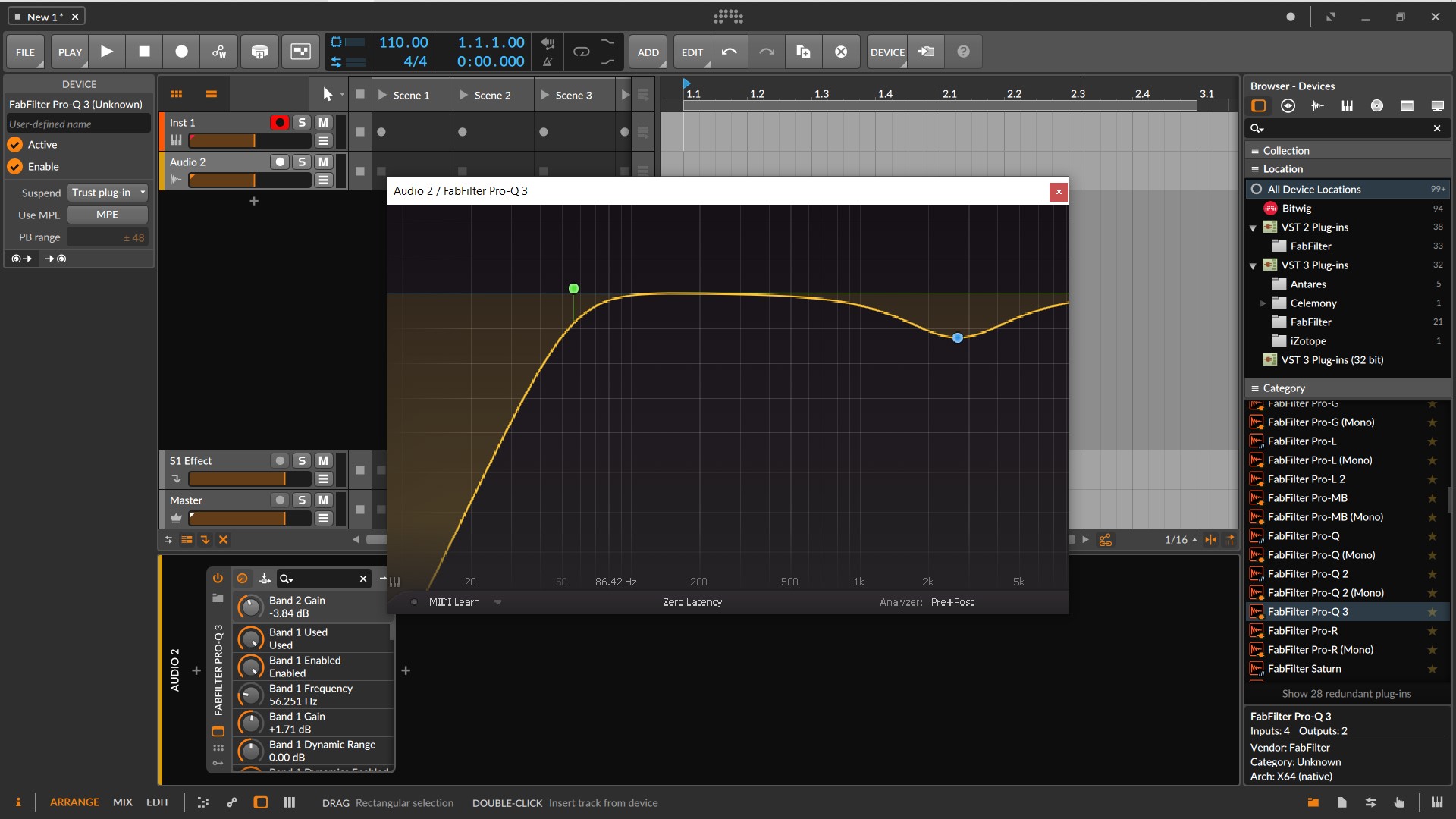Collapse the VST 2 Plug-ins tree
Viewport: 1456px width, 819px height.
[1254, 227]
